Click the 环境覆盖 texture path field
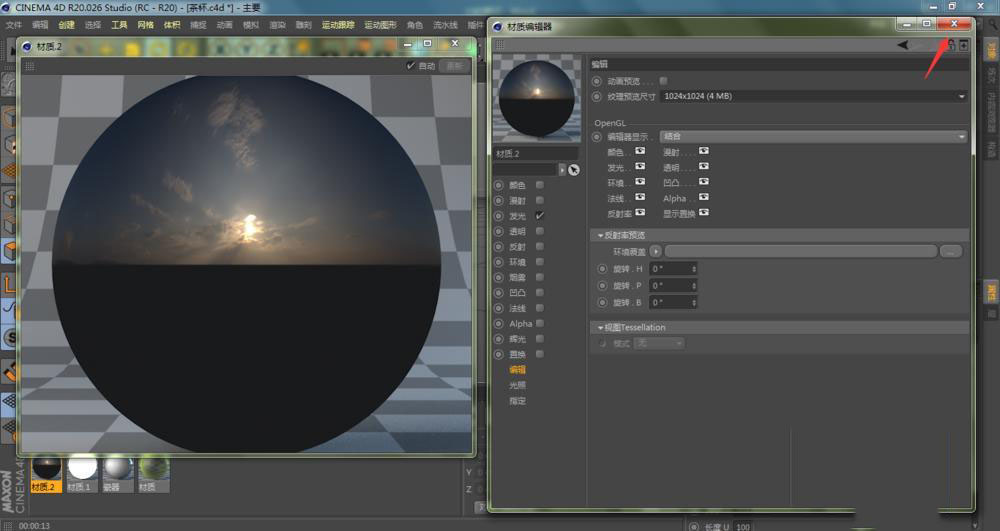 (x=800, y=252)
